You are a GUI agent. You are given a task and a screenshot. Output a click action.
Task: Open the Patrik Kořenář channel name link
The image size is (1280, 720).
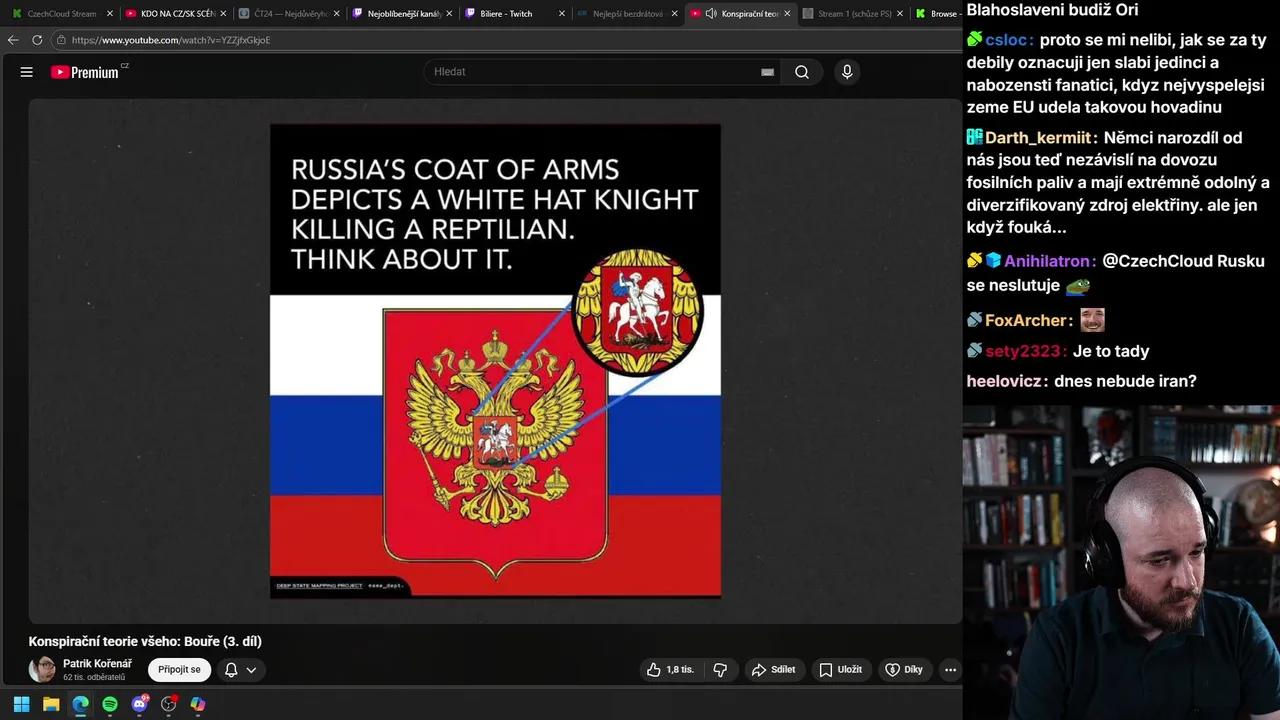(97, 664)
